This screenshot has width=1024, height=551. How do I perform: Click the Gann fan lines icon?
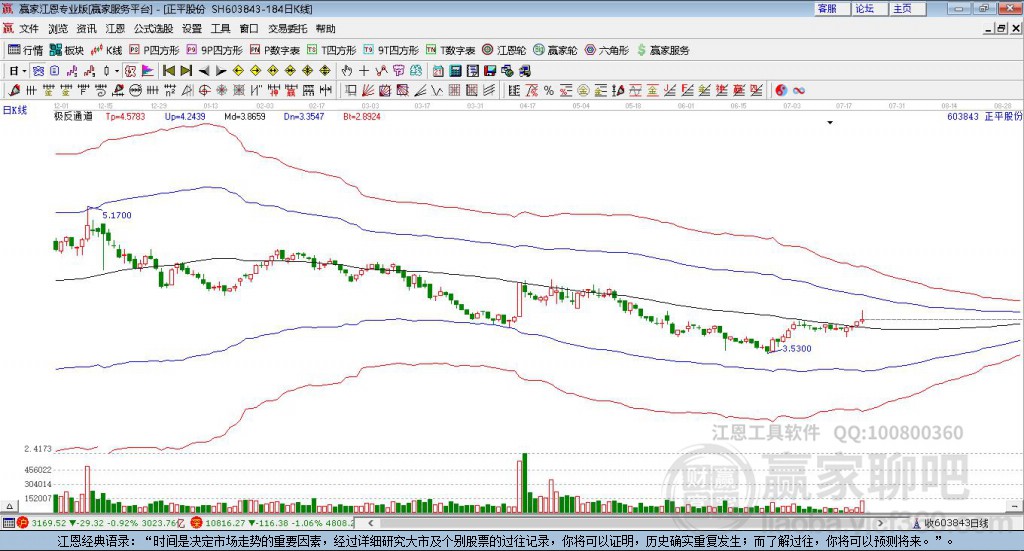(x=368, y=90)
